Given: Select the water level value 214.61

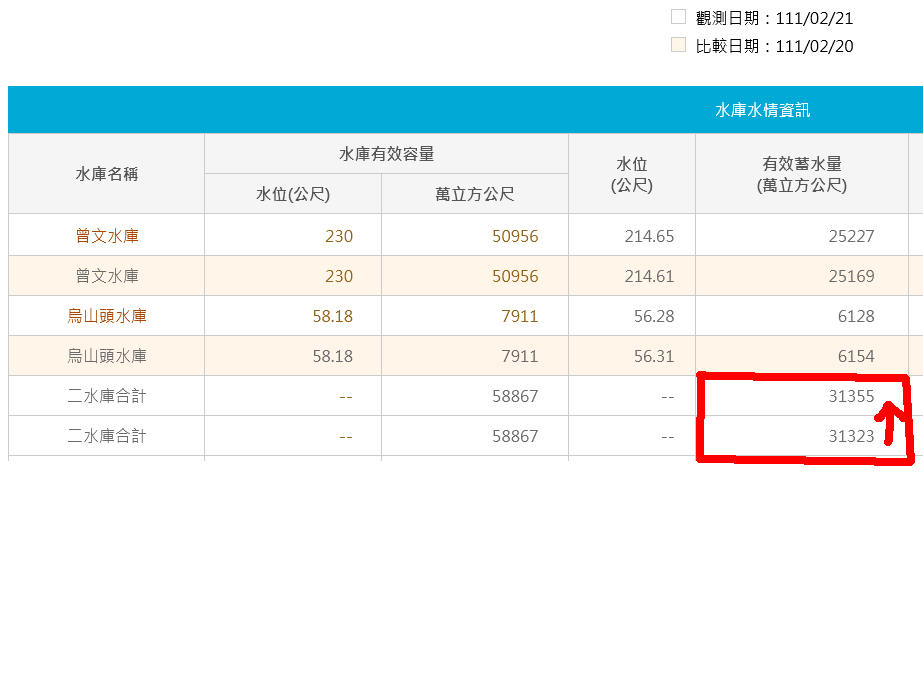Looking at the screenshot, I should (649, 276).
